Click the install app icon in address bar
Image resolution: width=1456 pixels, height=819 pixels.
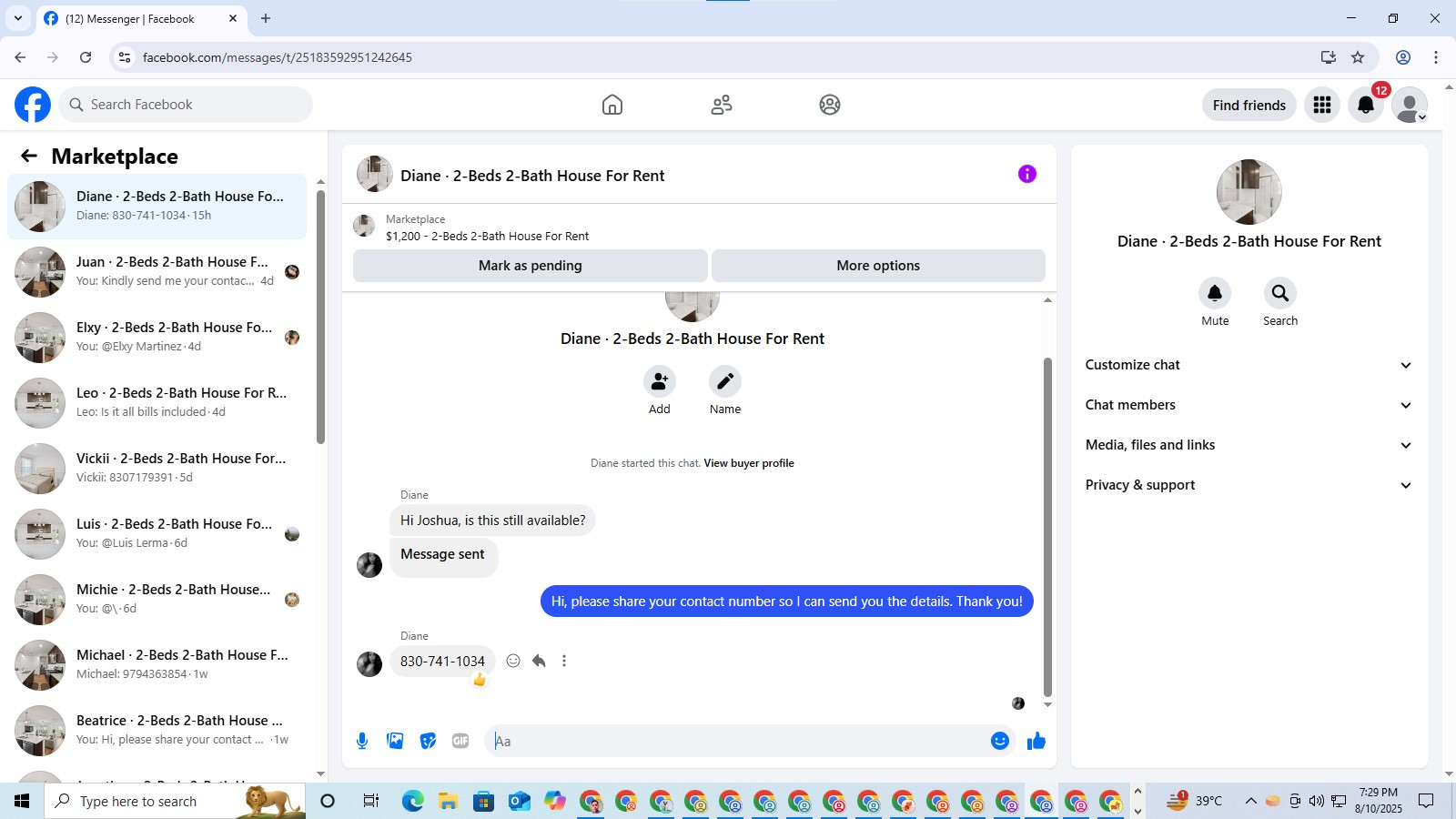(1329, 57)
